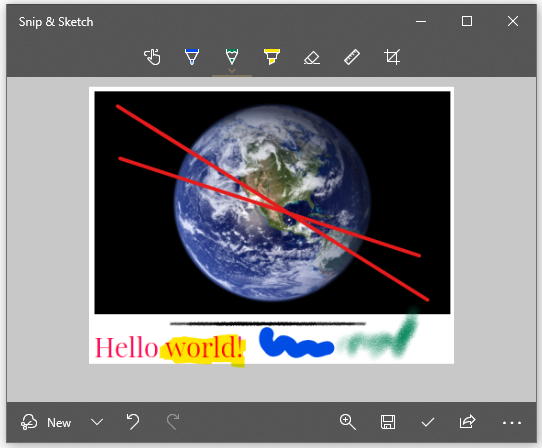Screen dimensions: 542x448
Task: Click the grayed-out Redo arrow
Action: (x=173, y=422)
